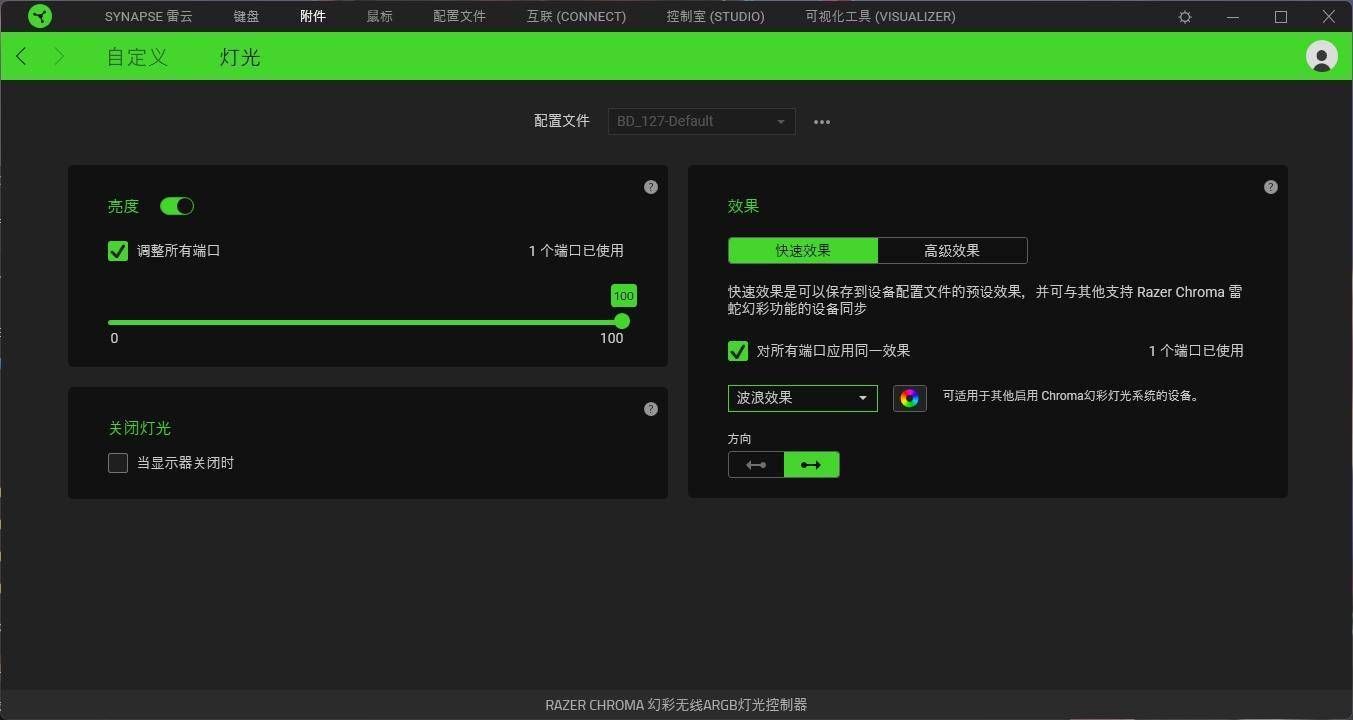Click the 效果 heading

[744, 206]
